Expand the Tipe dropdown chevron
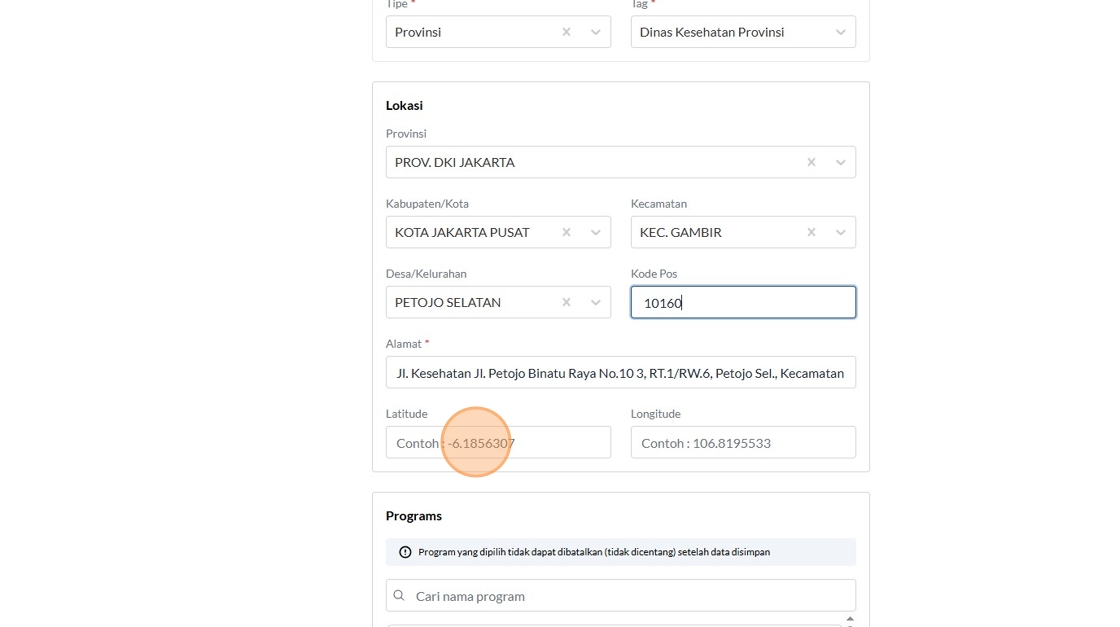 [596, 32]
